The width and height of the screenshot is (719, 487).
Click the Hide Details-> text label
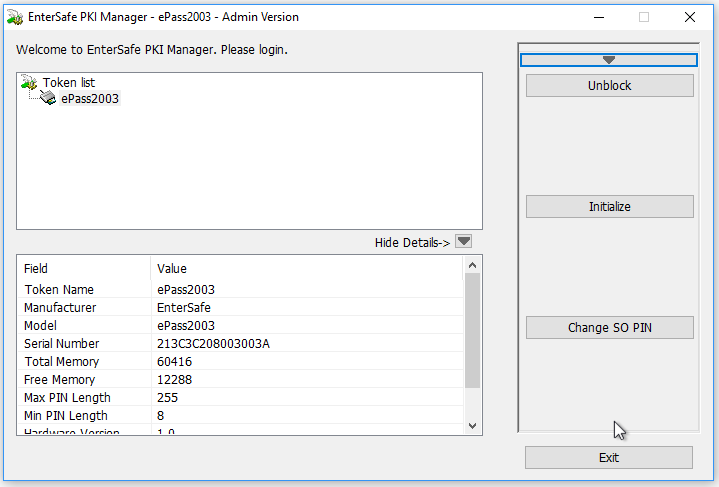(412, 242)
